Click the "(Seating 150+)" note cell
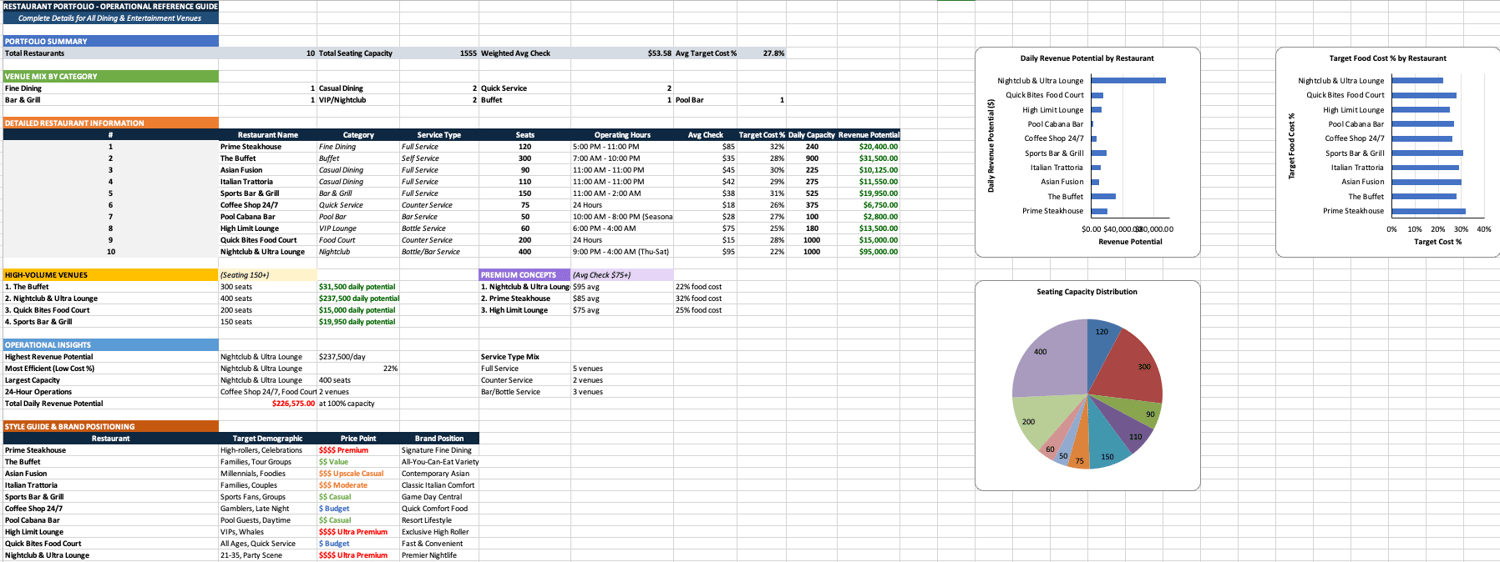Screen dimensions: 1500x562 (268, 275)
